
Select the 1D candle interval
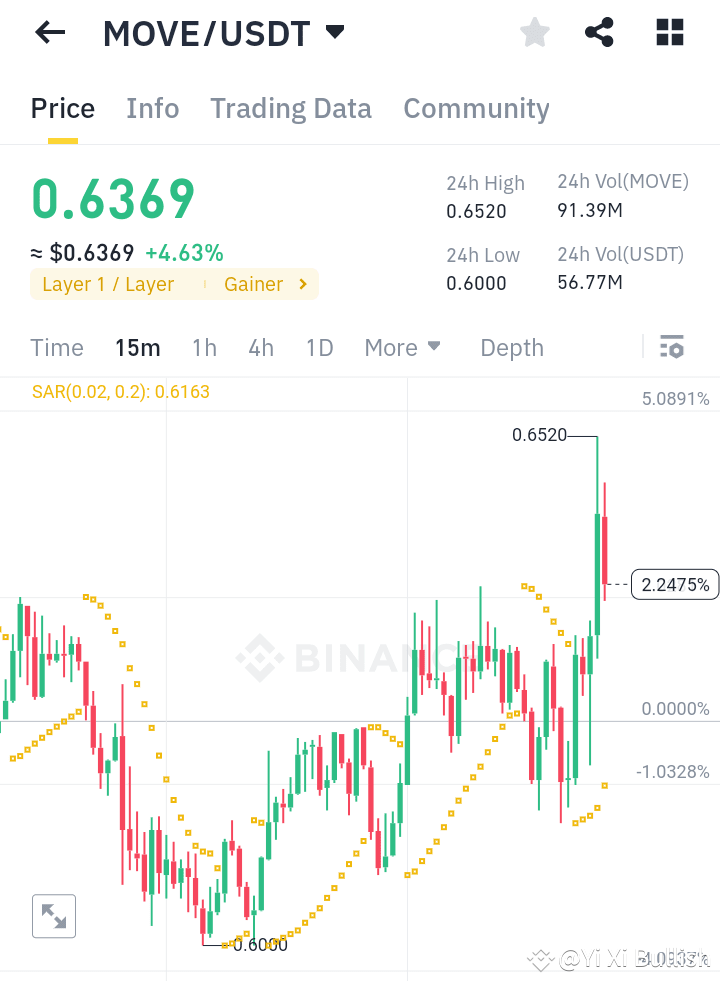319,347
